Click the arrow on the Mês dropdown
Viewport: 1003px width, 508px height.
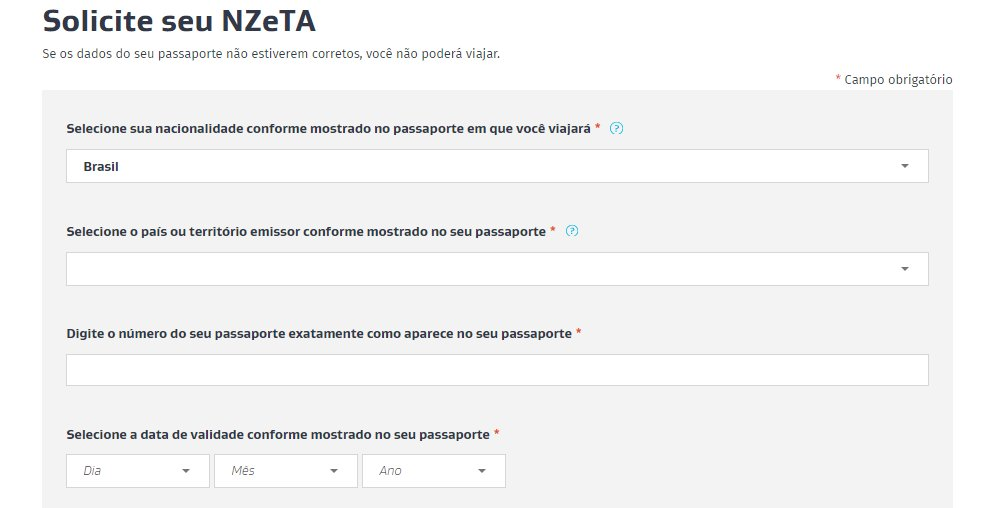[333, 471]
